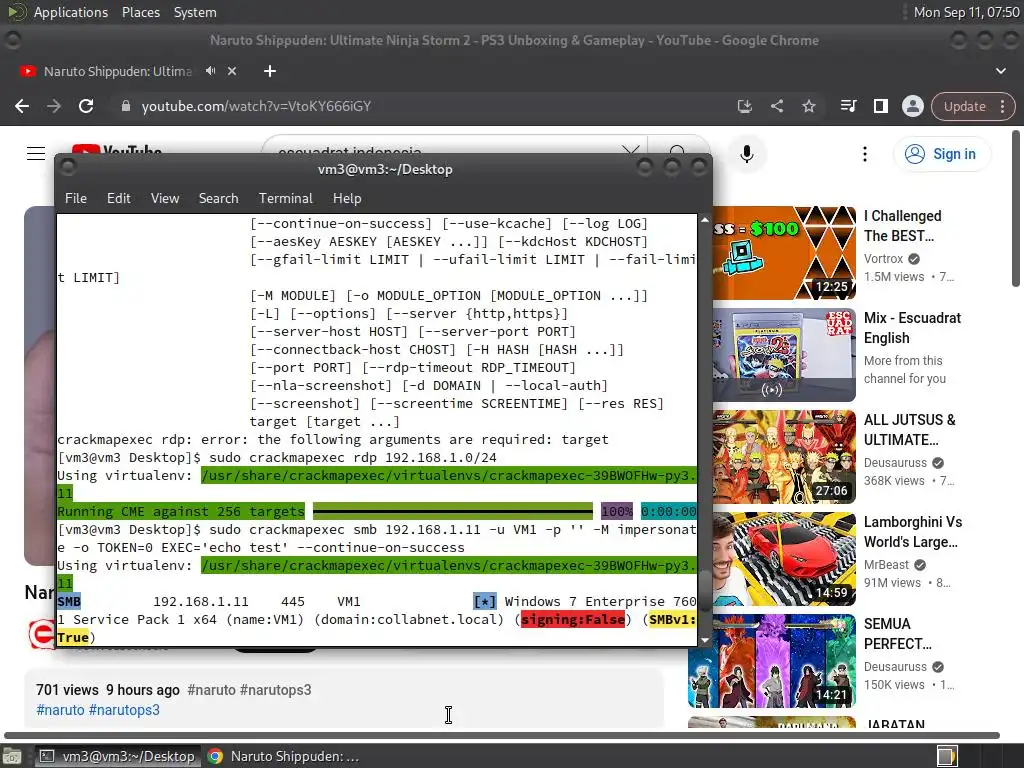Click the youtube.com address bar URL
Screen dimensions: 1024x768
256,106
